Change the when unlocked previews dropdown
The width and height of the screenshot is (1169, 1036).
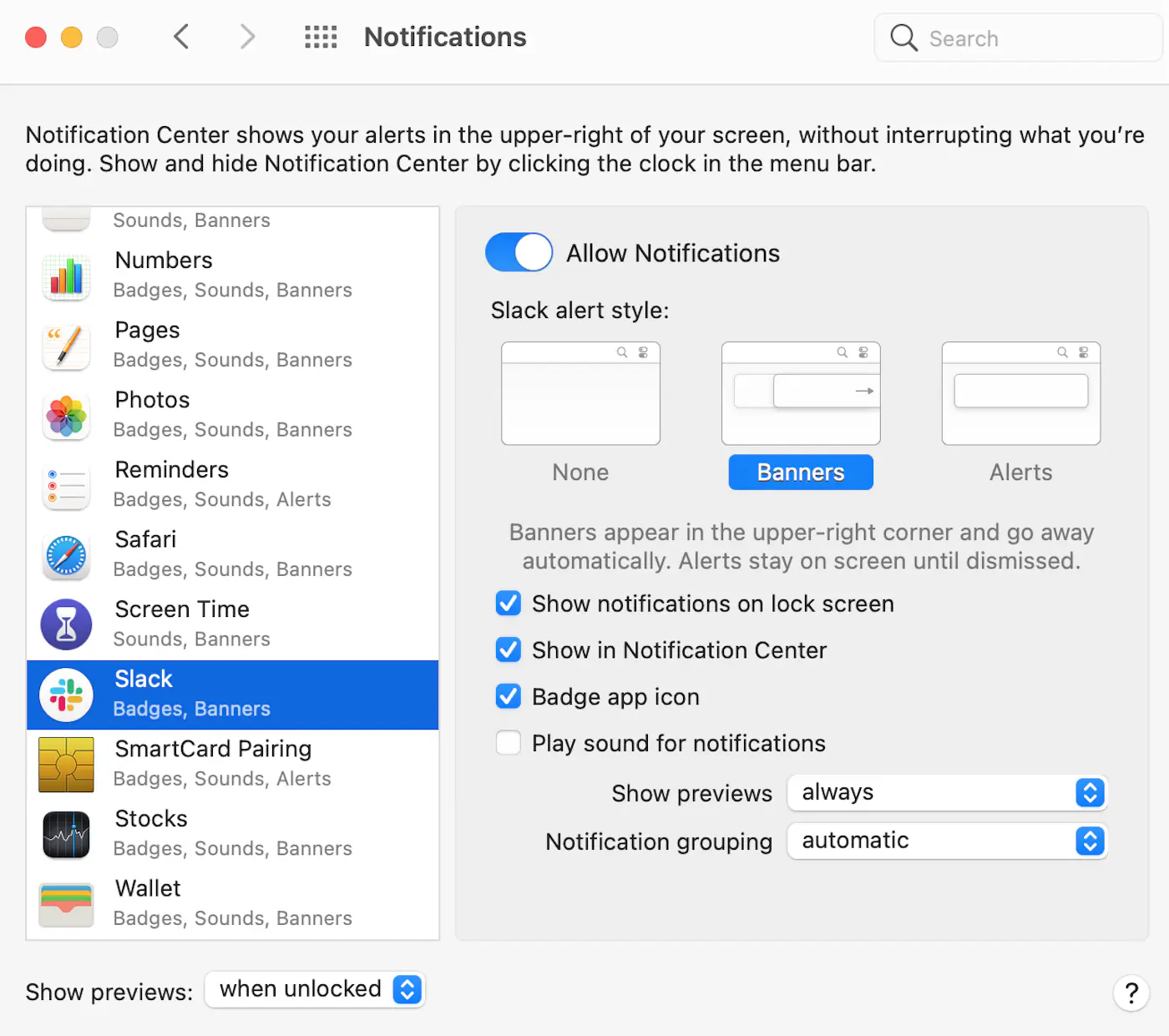[x=315, y=989]
